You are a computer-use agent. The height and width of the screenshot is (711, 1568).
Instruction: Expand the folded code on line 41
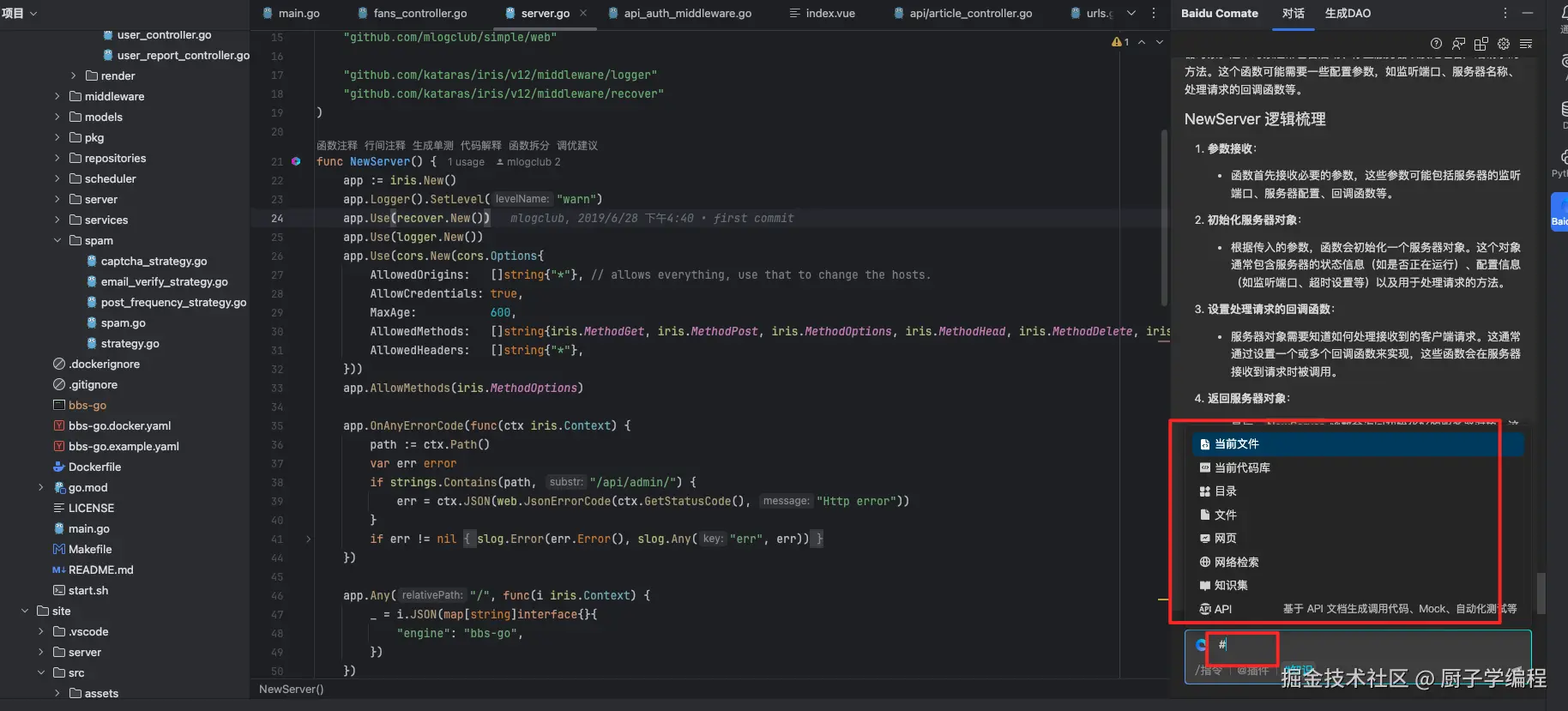[x=309, y=539]
